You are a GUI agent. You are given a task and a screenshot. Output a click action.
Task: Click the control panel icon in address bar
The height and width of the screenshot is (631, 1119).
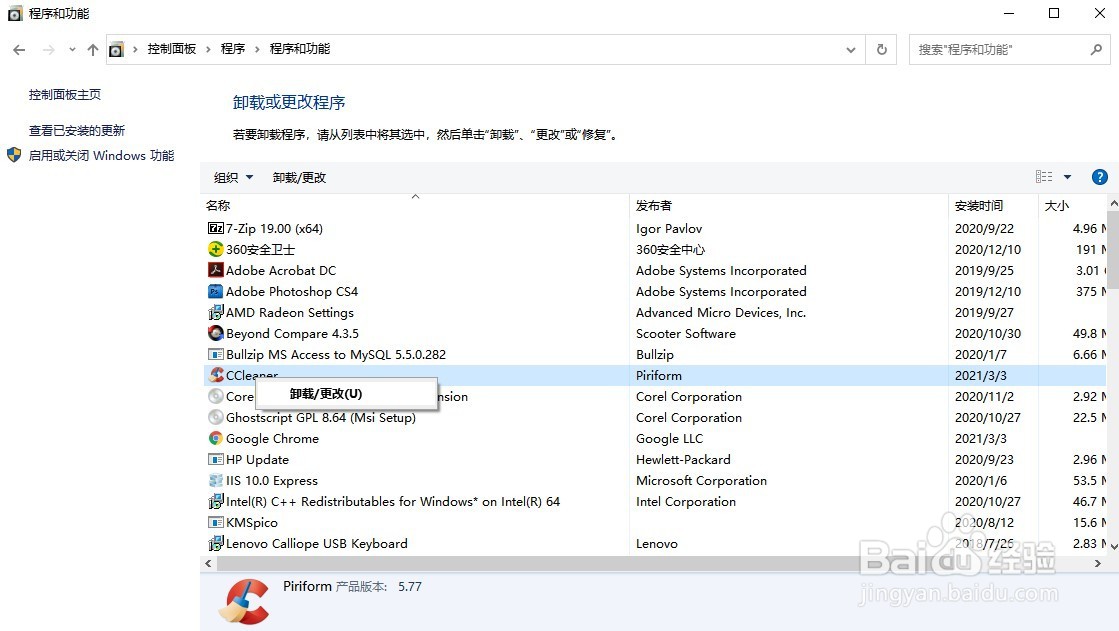(x=116, y=49)
